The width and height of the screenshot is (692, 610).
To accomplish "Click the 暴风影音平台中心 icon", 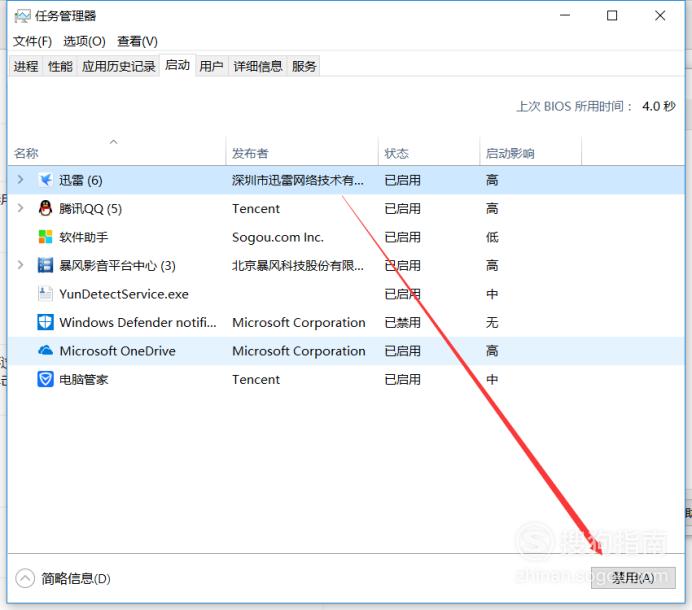I will coord(45,265).
